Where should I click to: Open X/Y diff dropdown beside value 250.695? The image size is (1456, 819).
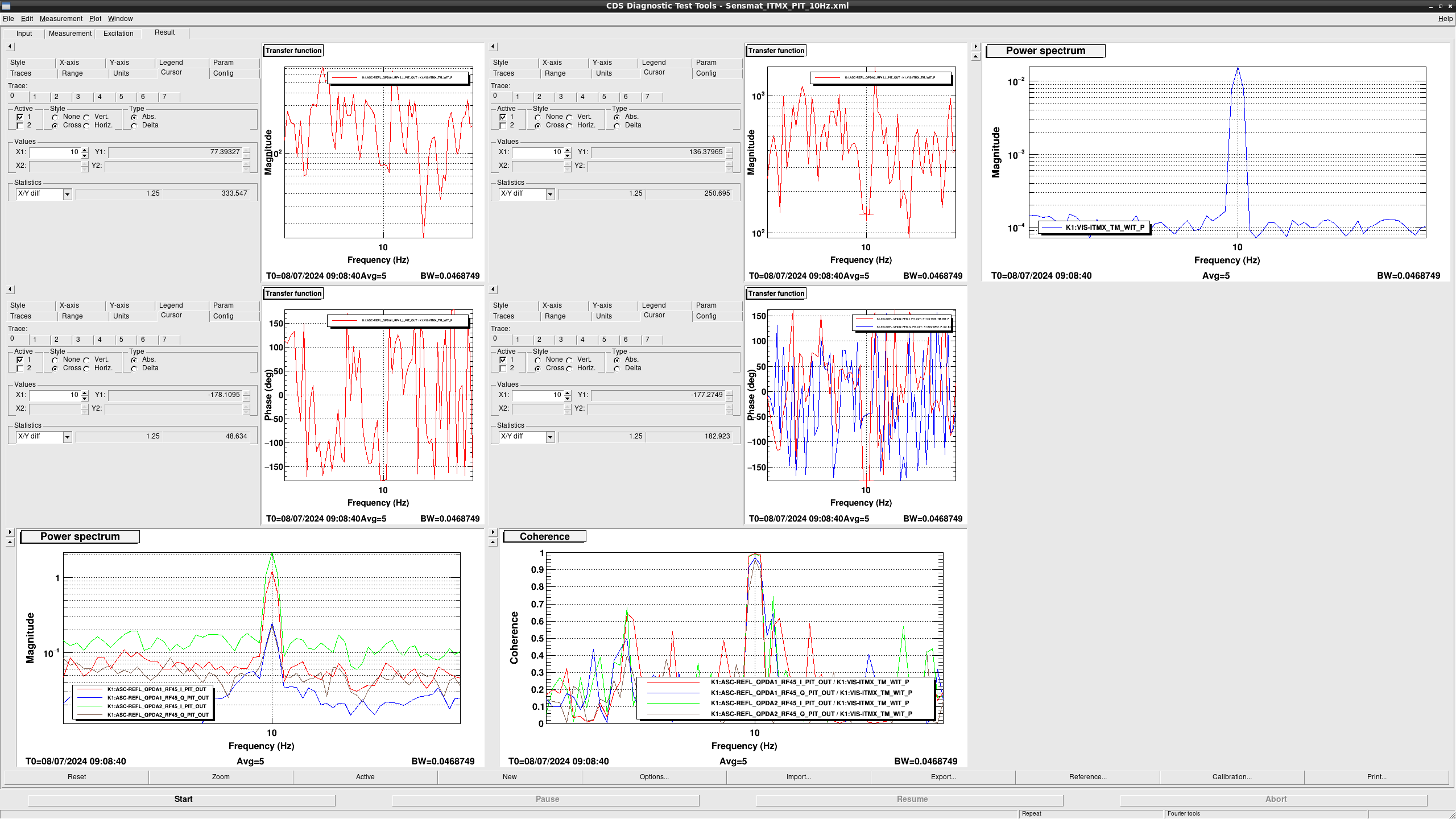coord(550,194)
